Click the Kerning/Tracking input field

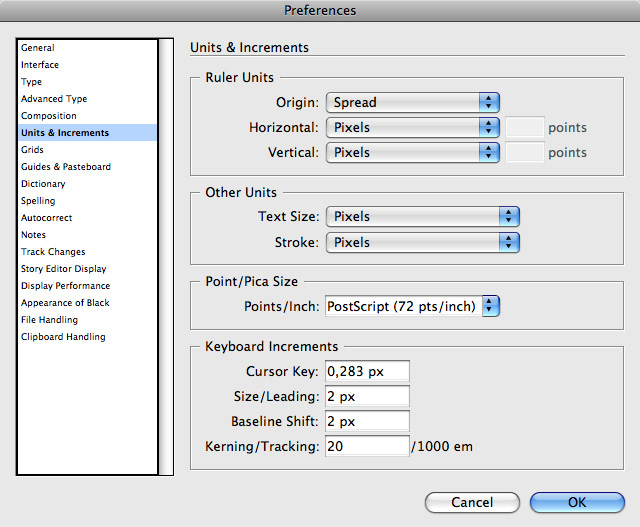coord(367,446)
